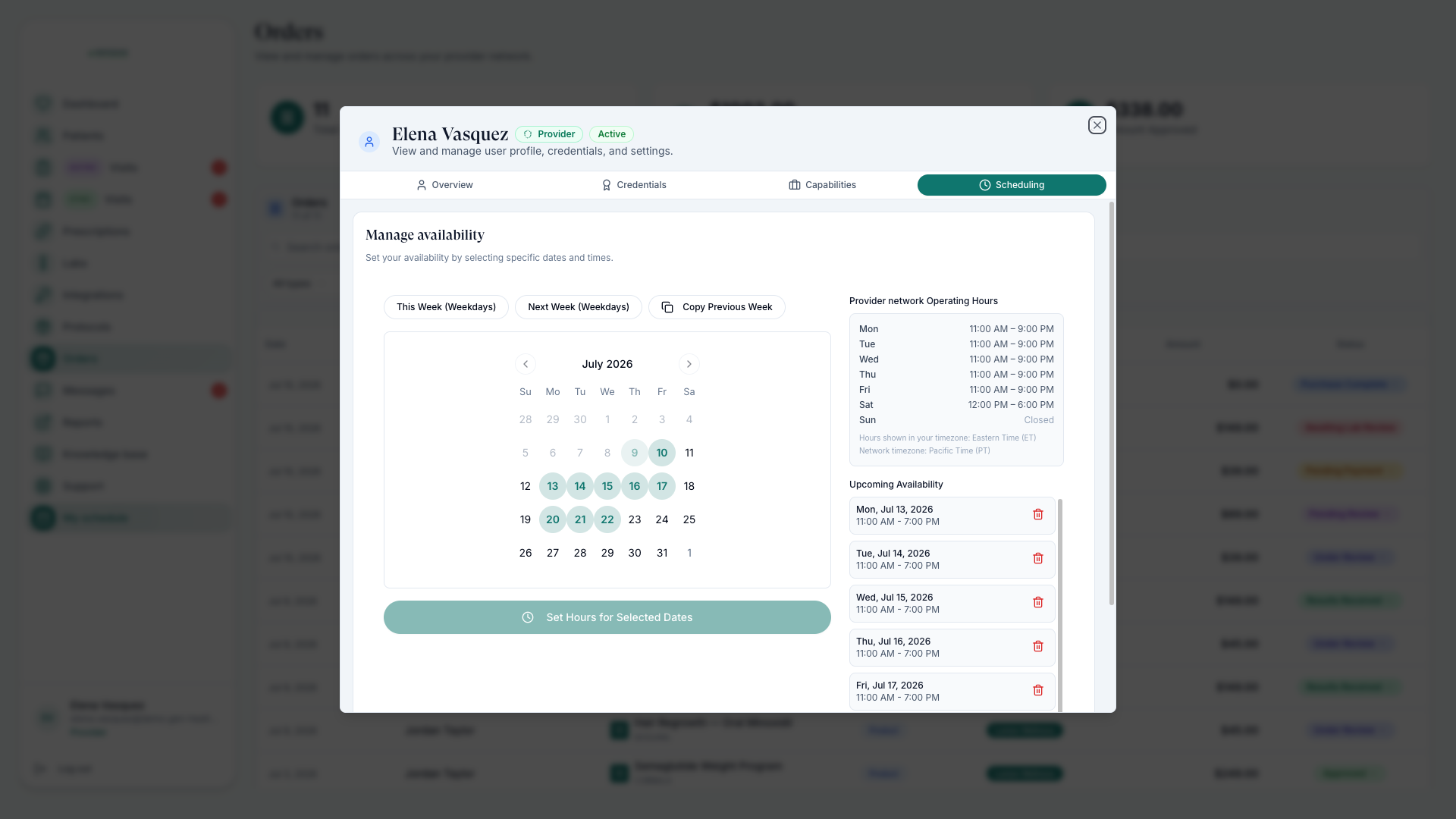Image resolution: width=1456 pixels, height=819 pixels.
Task: Switch to the Capabilities tab
Action: tap(822, 185)
